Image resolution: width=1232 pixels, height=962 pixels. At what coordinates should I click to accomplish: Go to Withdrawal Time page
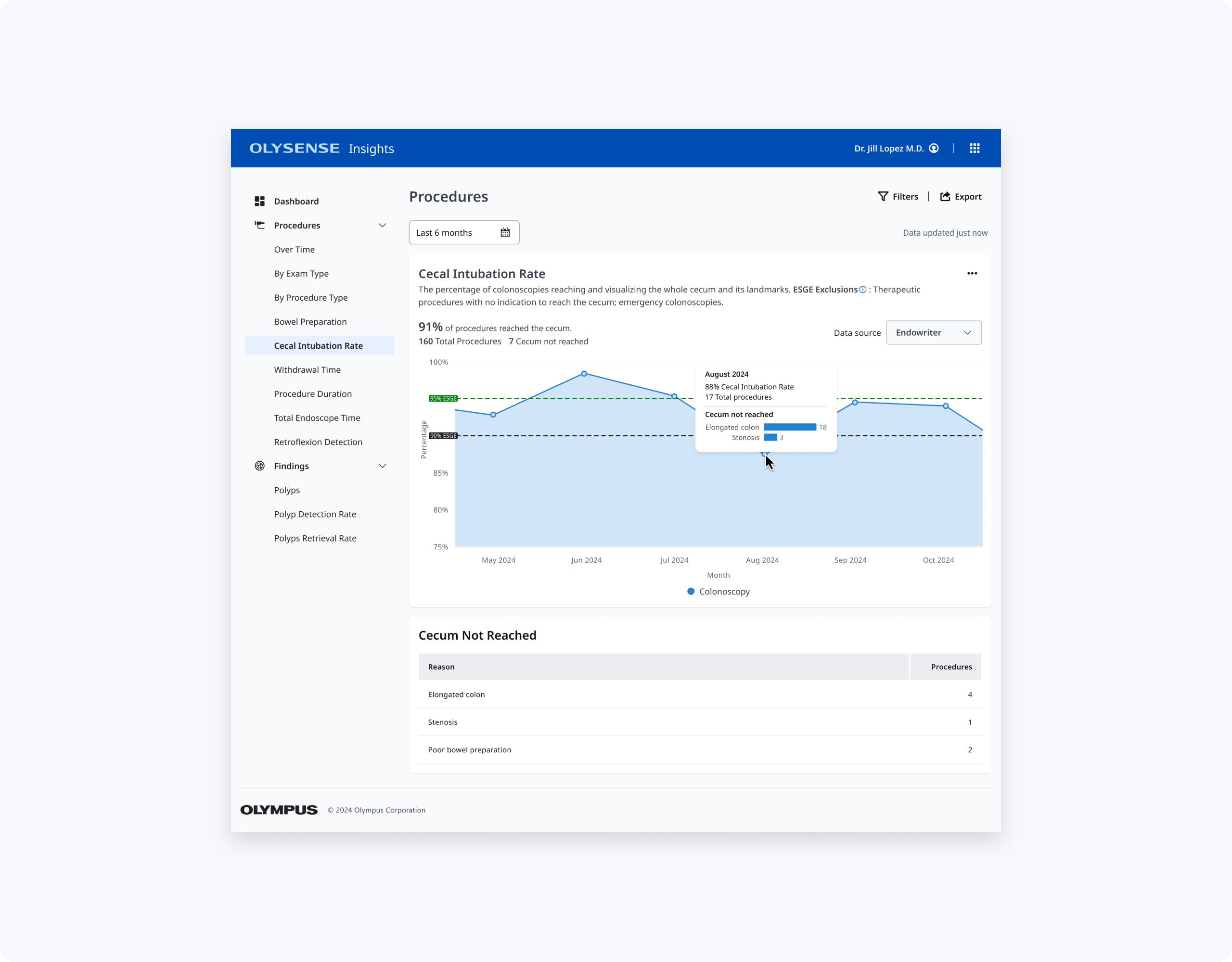[308, 370]
